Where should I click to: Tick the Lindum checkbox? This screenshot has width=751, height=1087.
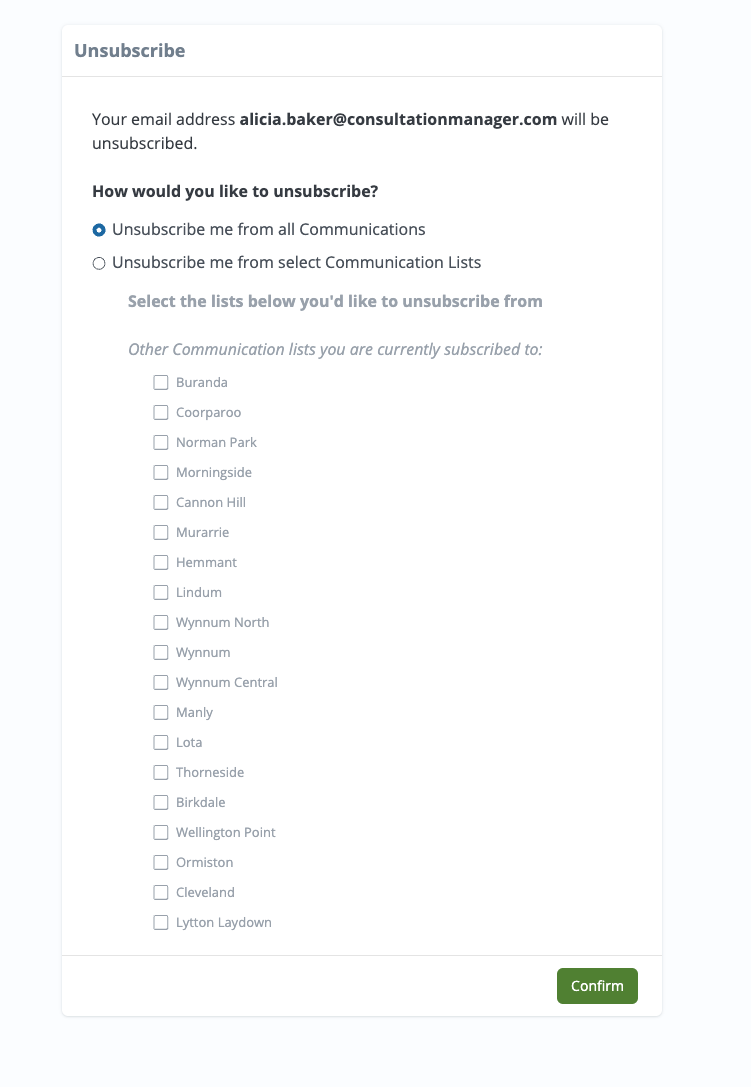point(161,592)
